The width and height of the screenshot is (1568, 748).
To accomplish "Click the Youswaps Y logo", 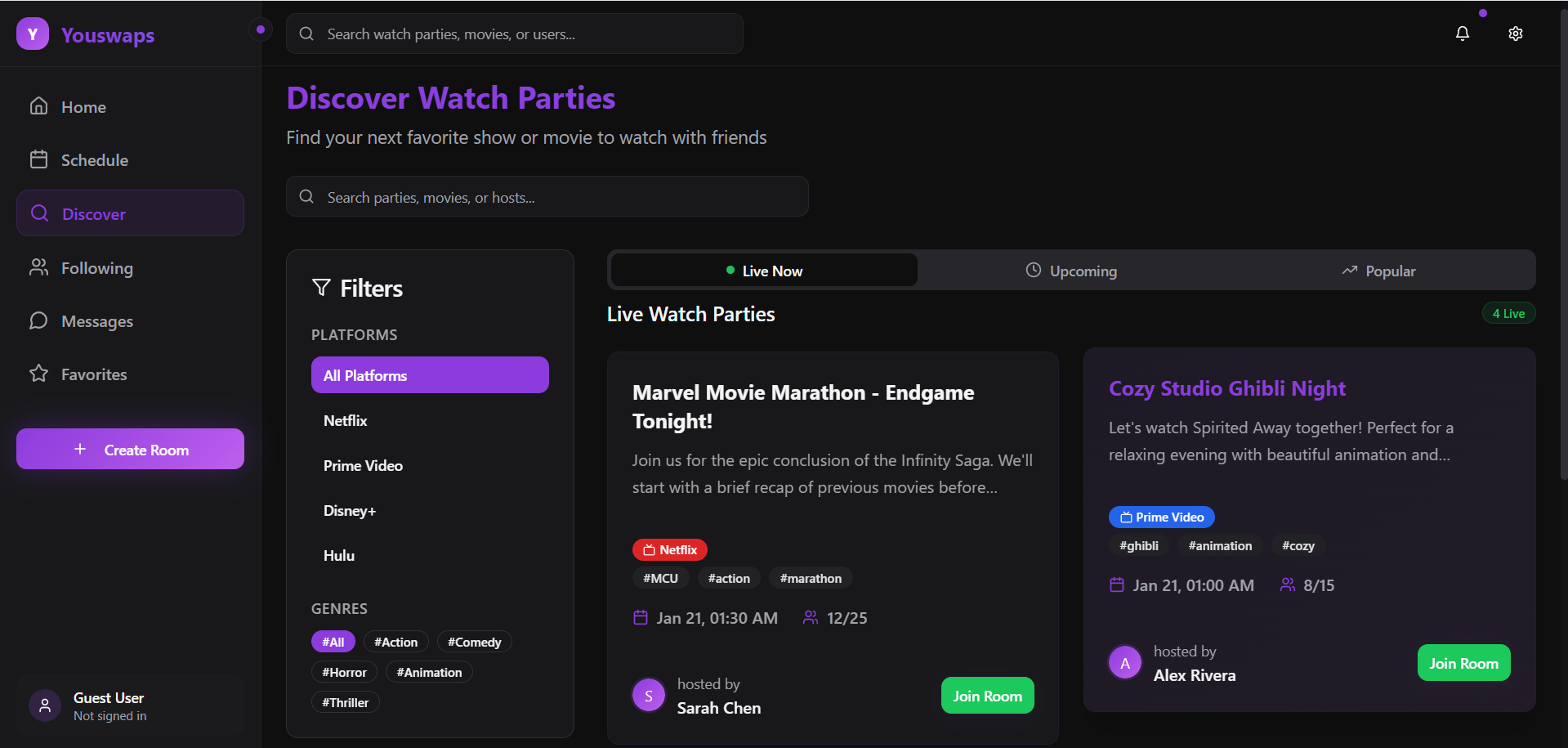I will pos(33,34).
